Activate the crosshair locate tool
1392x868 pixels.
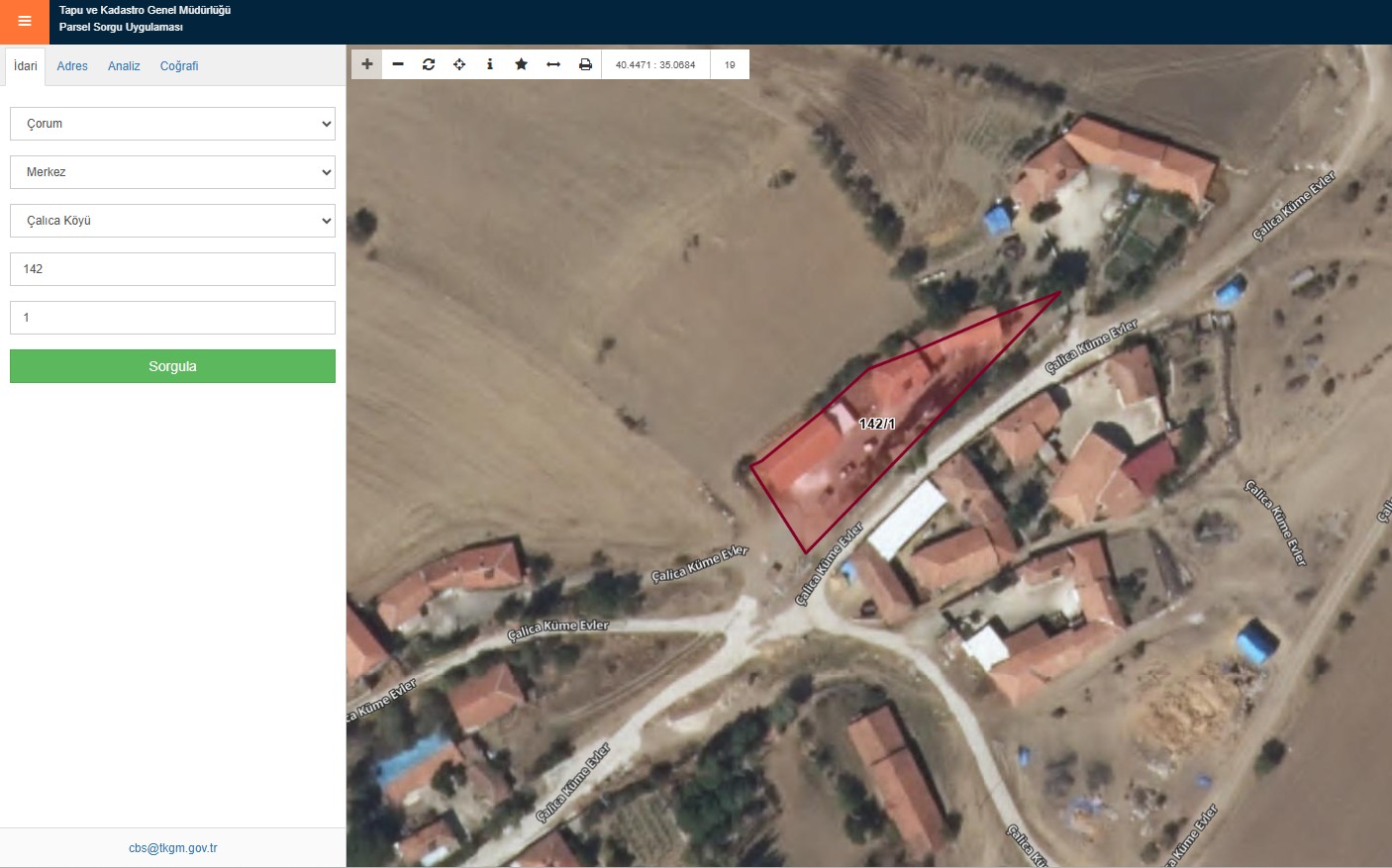point(459,64)
